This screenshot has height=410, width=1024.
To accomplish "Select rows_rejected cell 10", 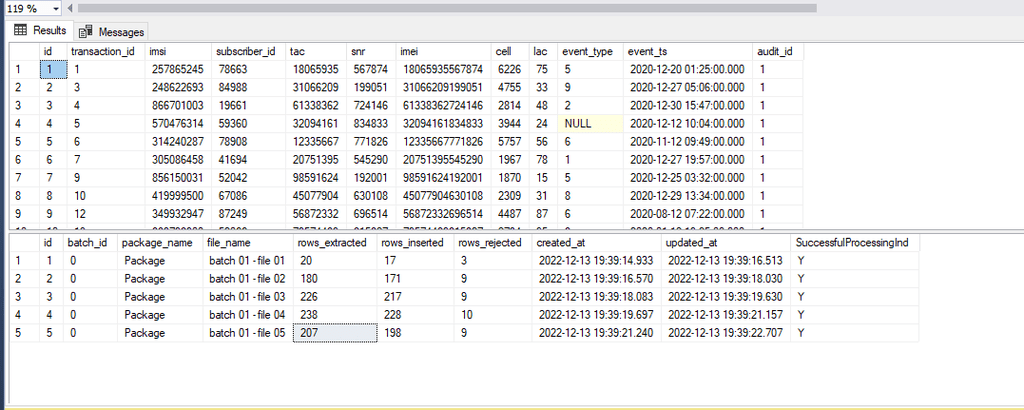I will (493, 315).
